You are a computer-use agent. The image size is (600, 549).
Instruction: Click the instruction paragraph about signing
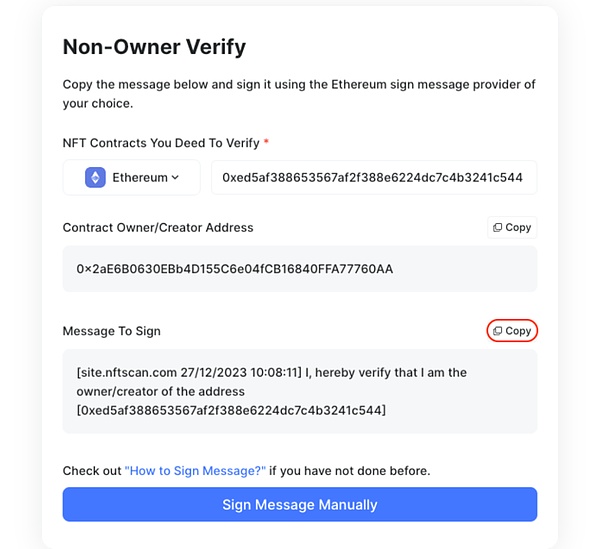(x=299, y=94)
